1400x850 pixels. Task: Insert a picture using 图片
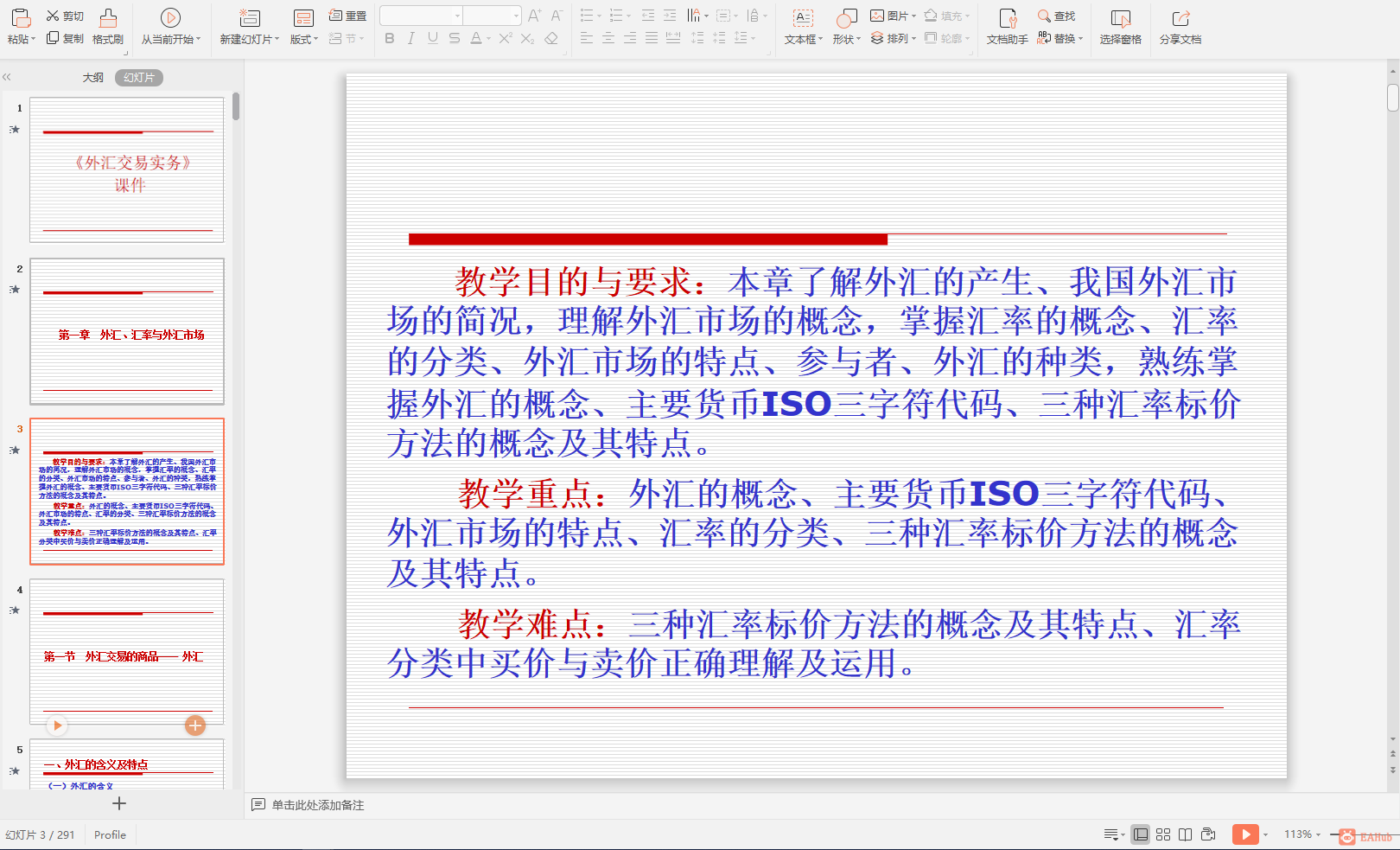pyautogui.click(x=894, y=15)
